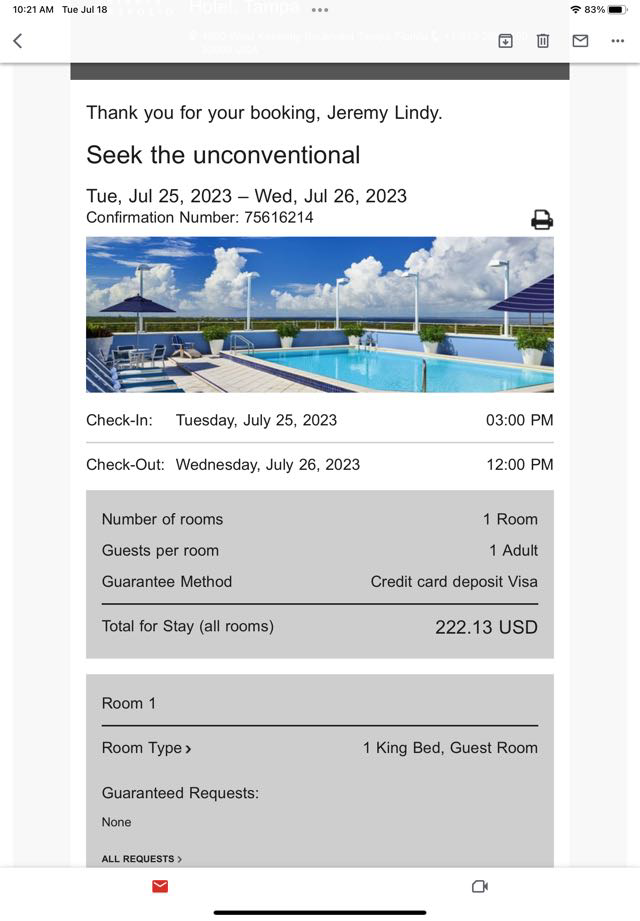This screenshot has height=921, width=640.
Task: Delete this email with trash icon
Action: pyautogui.click(x=543, y=41)
